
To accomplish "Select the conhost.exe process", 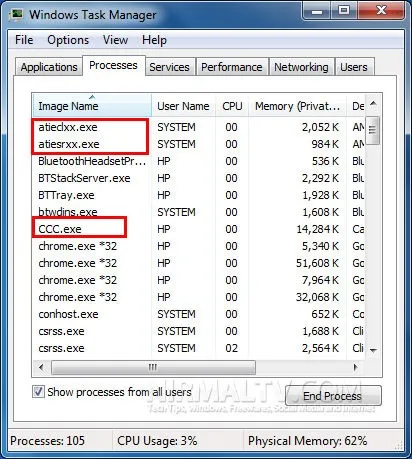I will (x=198, y=314).
